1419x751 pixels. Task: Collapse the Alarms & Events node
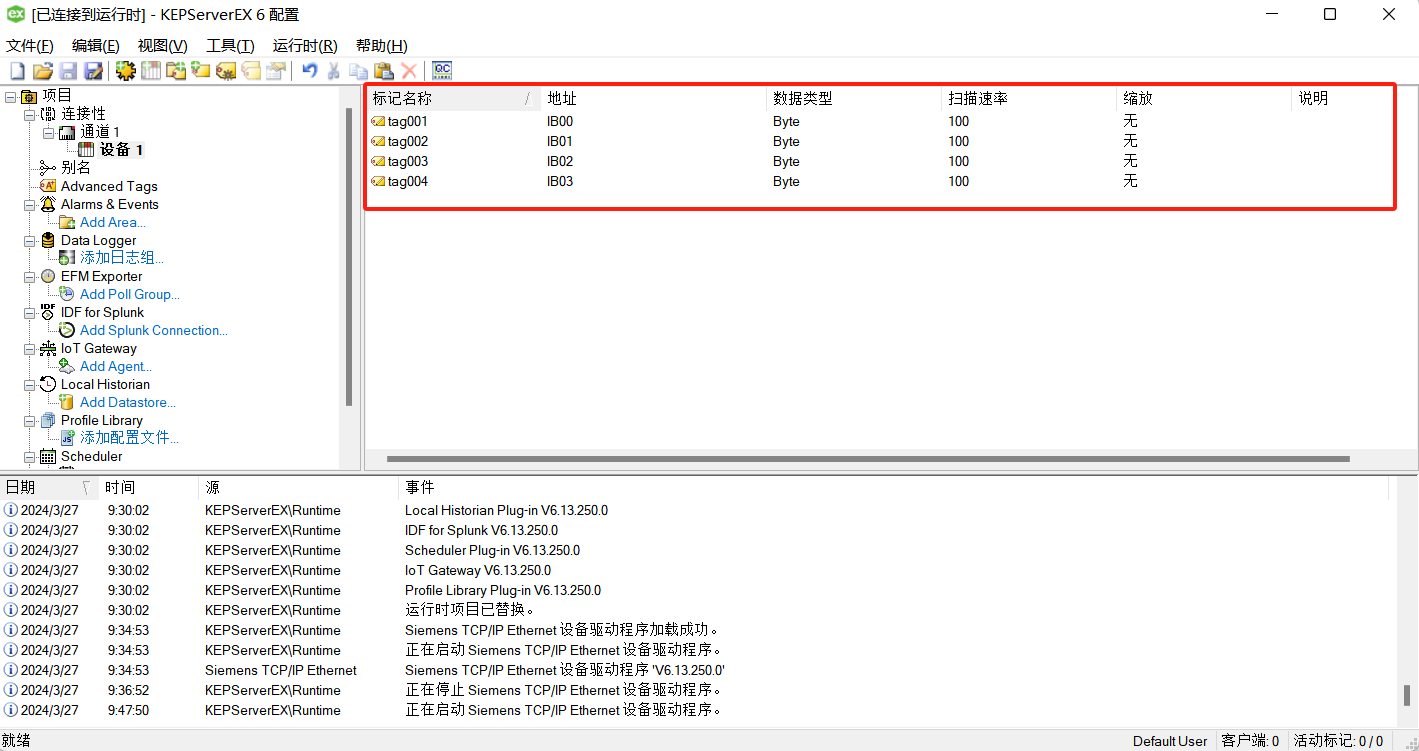click(29, 204)
